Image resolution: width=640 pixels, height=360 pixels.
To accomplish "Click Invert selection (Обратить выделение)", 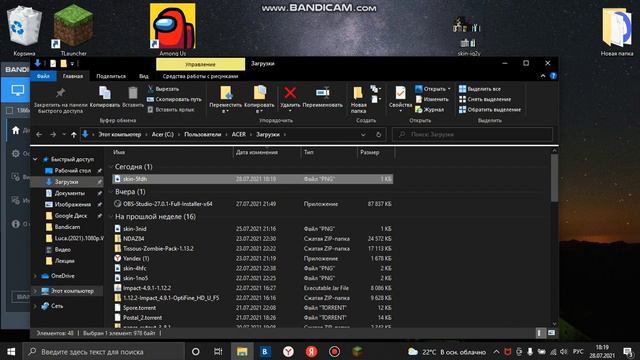I will tap(490, 109).
